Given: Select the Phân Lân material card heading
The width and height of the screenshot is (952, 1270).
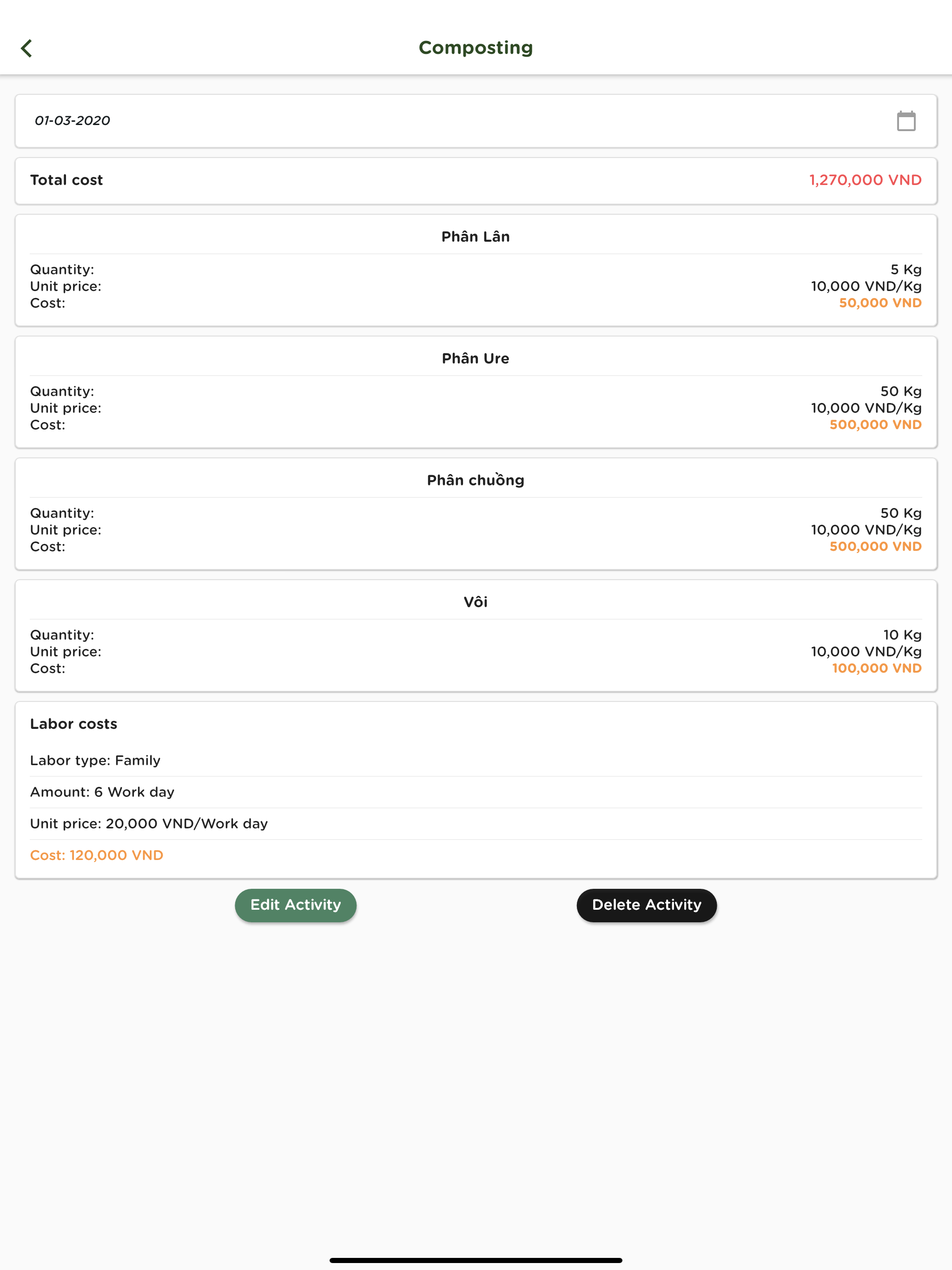Looking at the screenshot, I should click(476, 237).
